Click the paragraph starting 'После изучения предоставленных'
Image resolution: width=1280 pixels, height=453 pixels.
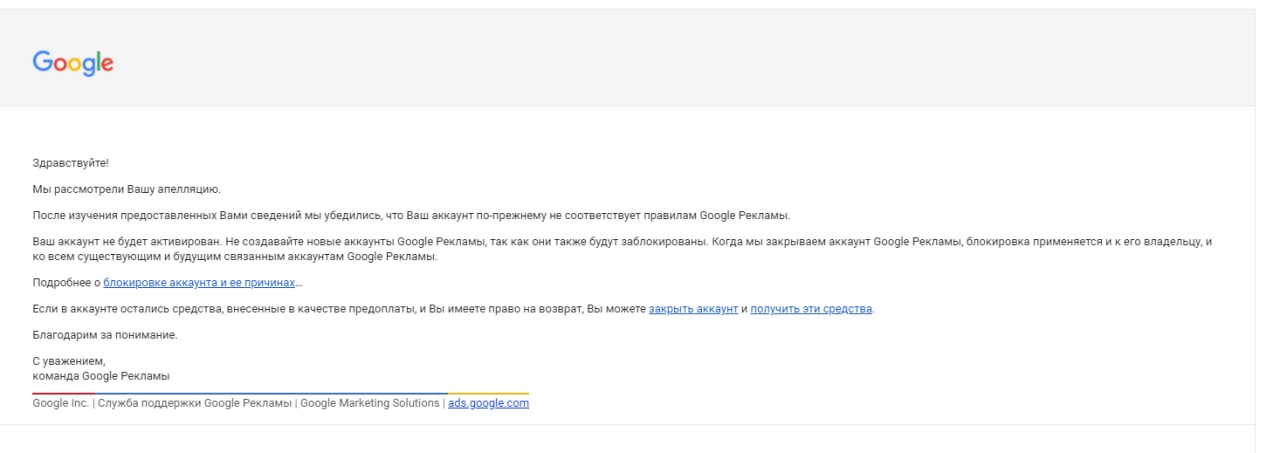tap(411, 215)
